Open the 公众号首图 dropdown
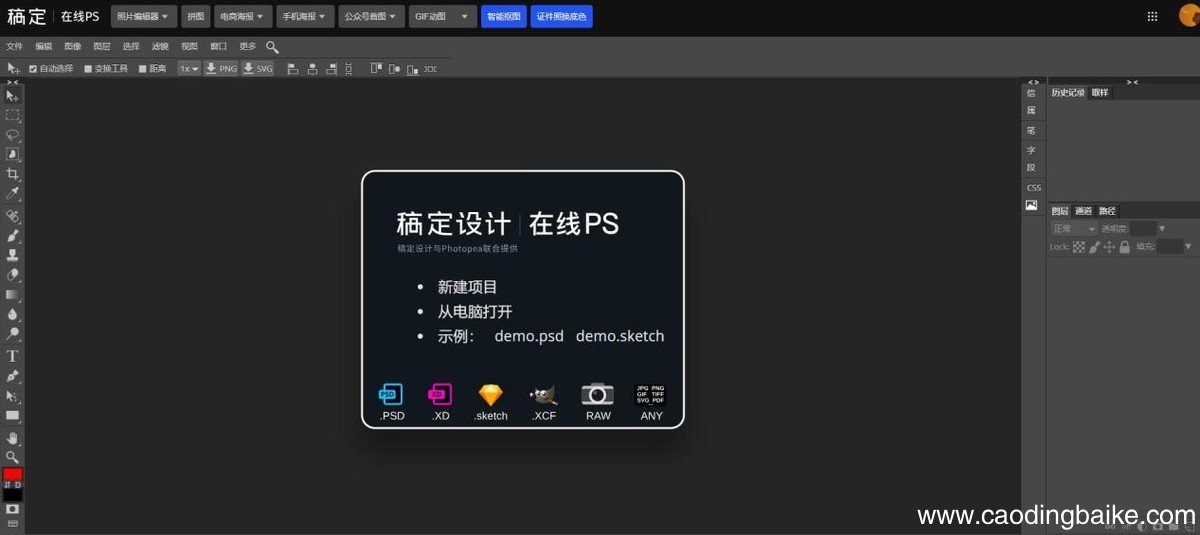Image resolution: width=1200 pixels, height=535 pixels. pos(371,17)
